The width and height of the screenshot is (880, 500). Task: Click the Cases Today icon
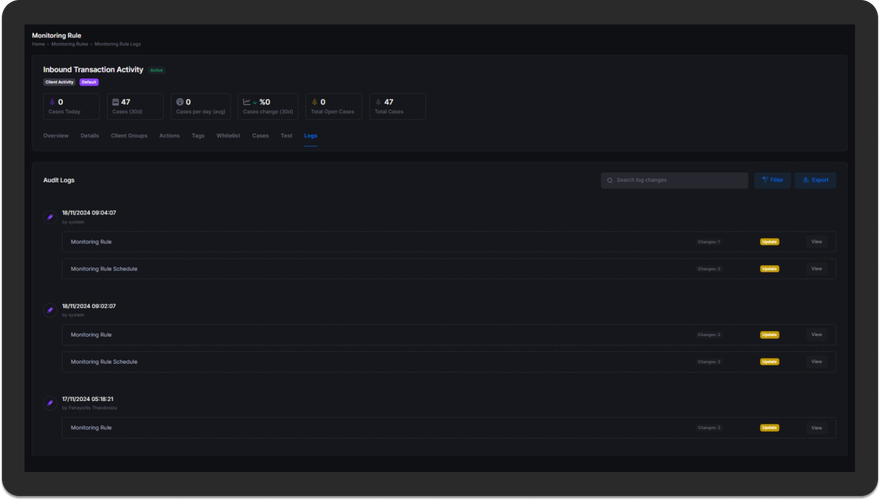coord(52,102)
